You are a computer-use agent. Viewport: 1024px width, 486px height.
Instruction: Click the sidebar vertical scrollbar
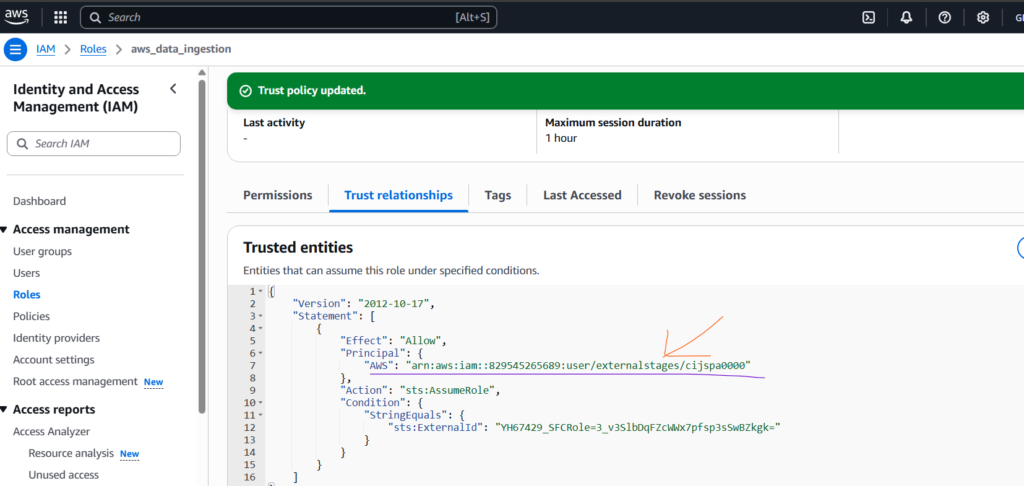tap(202, 246)
